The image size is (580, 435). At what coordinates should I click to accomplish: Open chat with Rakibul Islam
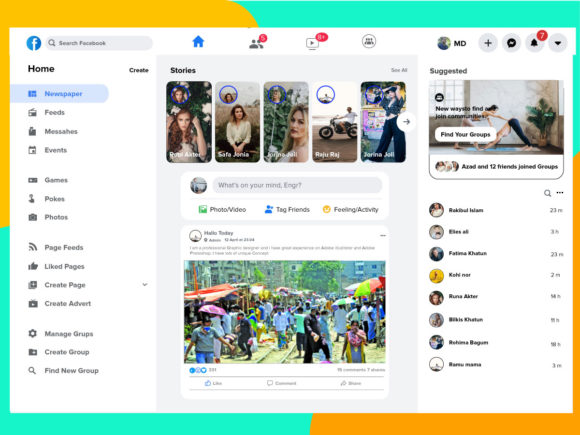pyautogui.click(x=496, y=210)
